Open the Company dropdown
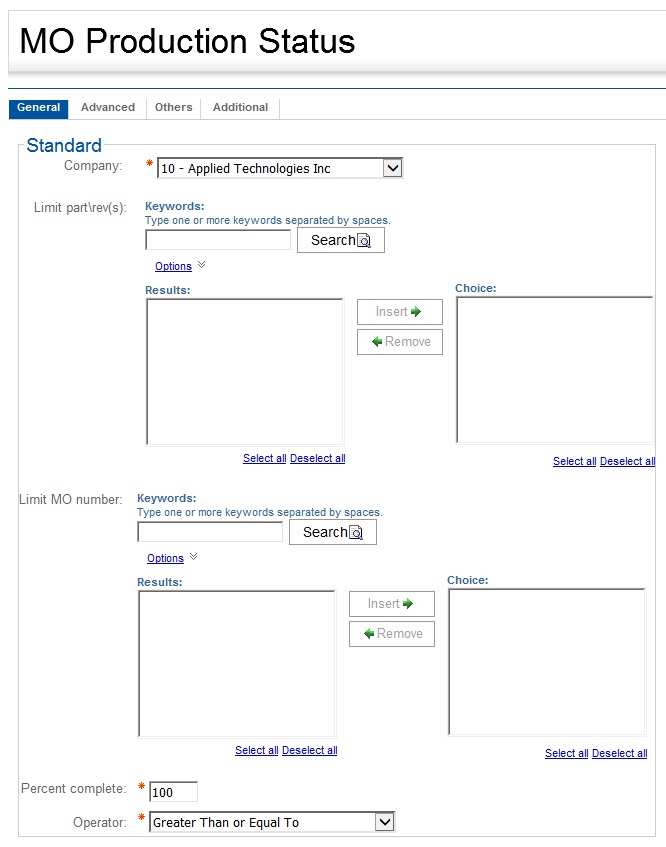The width and height of the screenshot is (666, 847). 393,168
